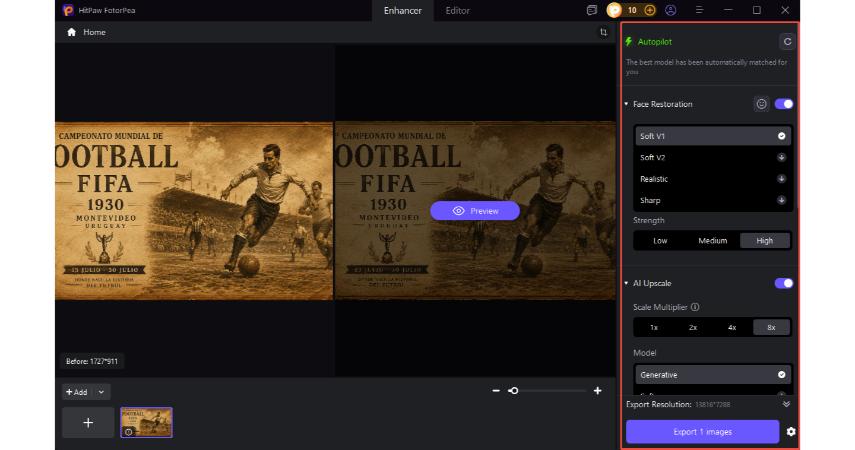Open the Add dropdown arrow
Screen dimensions: 855x450
101,392
